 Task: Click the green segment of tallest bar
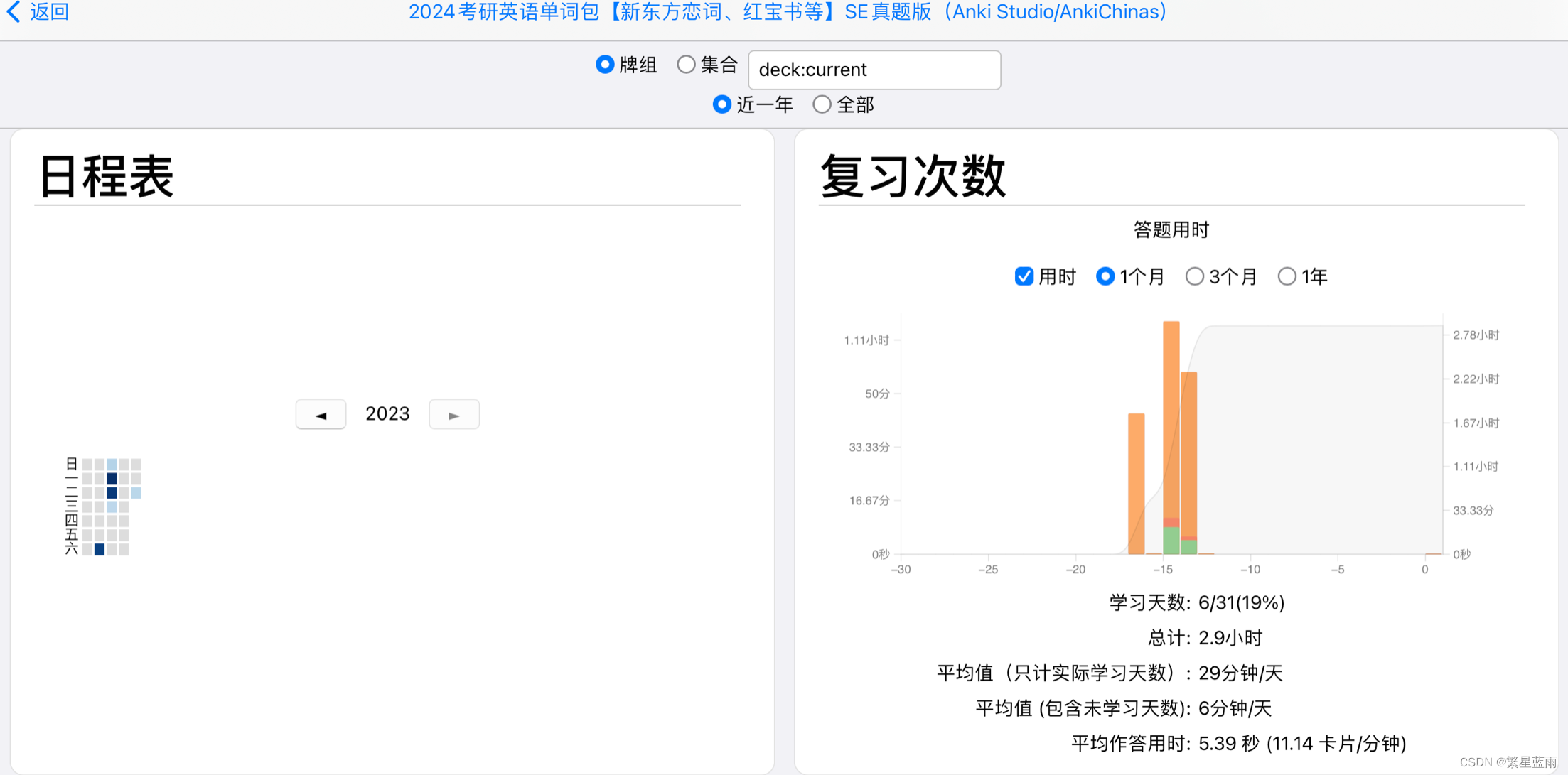point(1171,541)
